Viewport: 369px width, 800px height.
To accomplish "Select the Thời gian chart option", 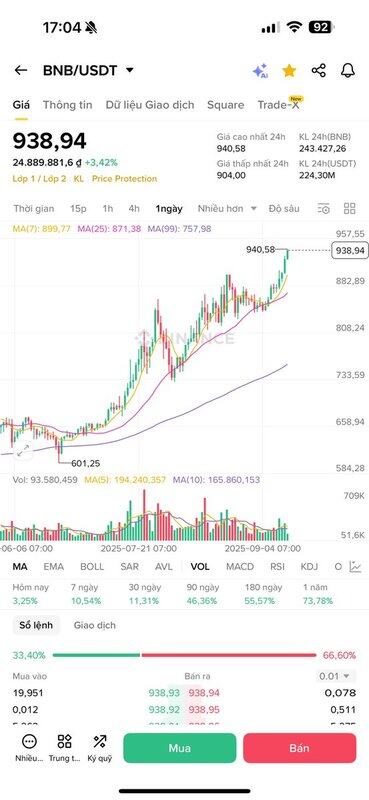I will pos(34,209).
